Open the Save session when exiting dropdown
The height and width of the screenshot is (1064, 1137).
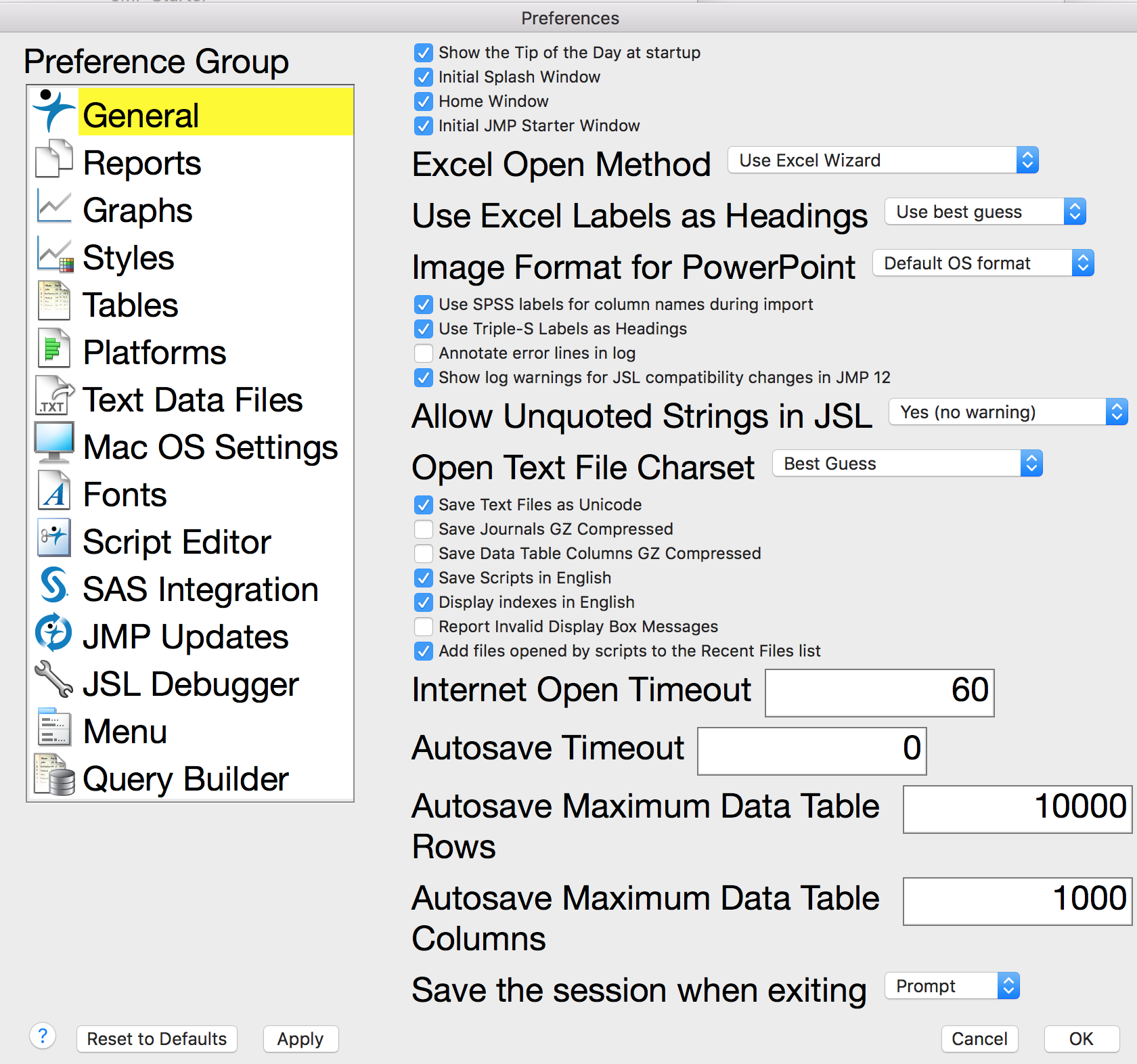[951, 986]
